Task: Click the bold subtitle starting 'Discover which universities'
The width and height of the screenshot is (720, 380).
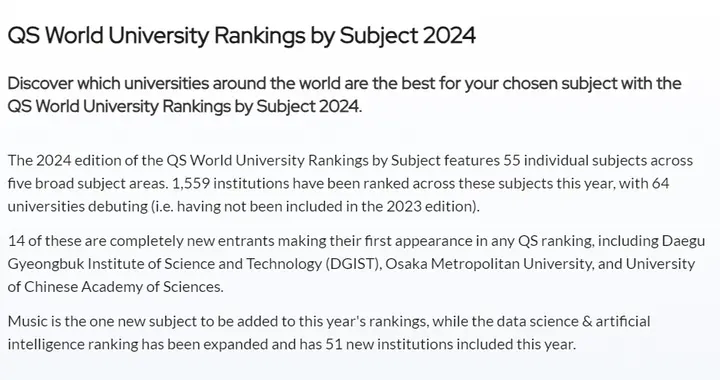Action: point(344,95)
